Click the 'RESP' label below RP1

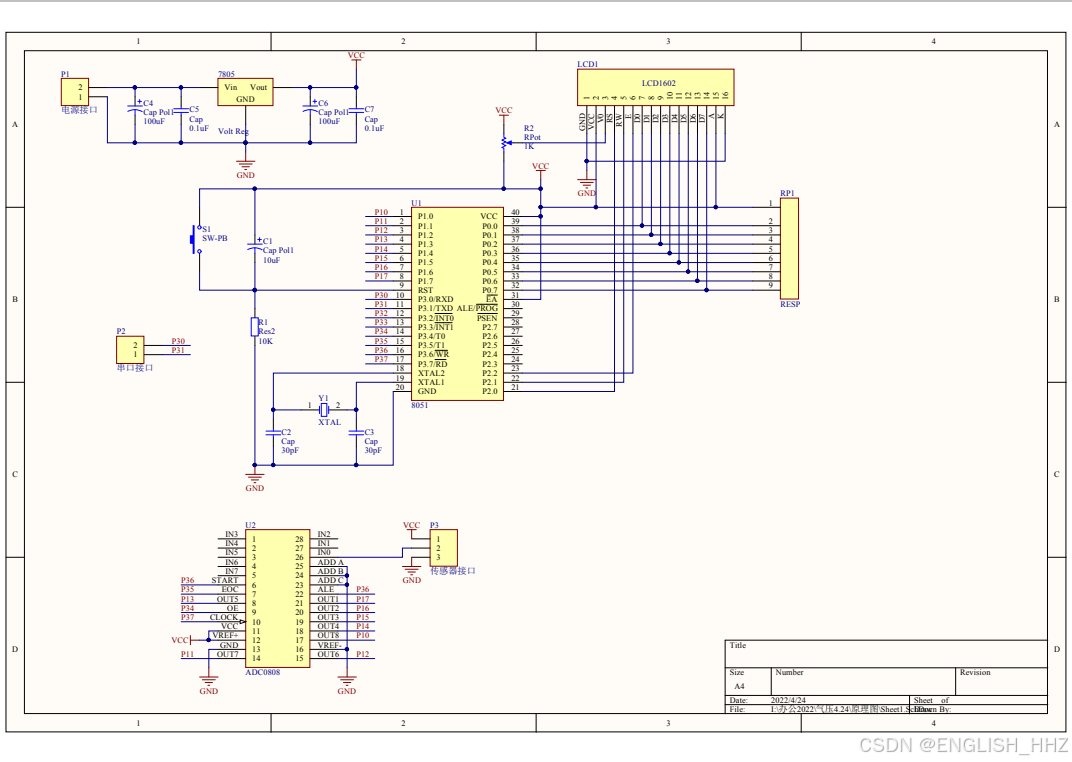[790, 304]
